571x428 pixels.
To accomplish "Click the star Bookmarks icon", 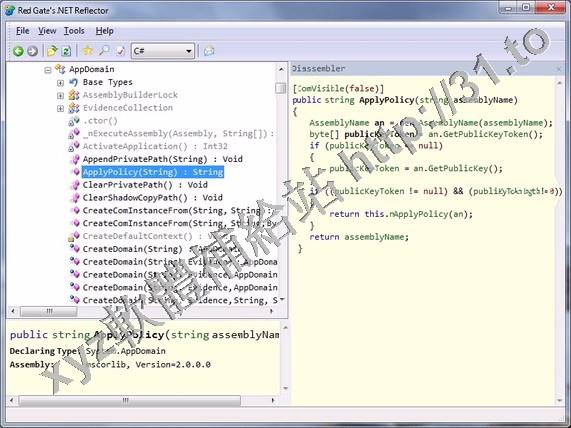I will tap(87, 51).
